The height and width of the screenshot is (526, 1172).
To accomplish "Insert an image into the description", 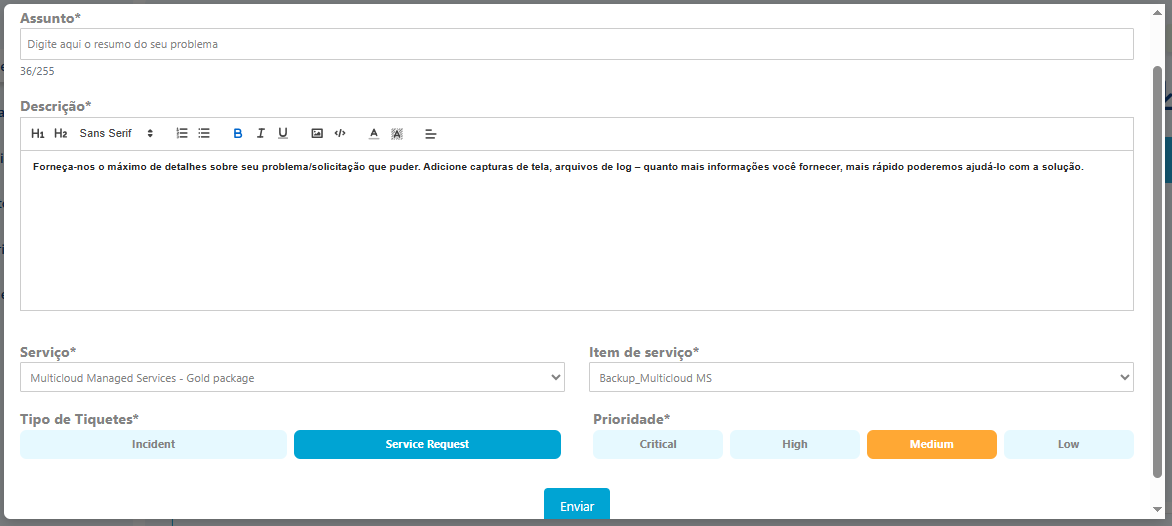I will coord(317,133).
